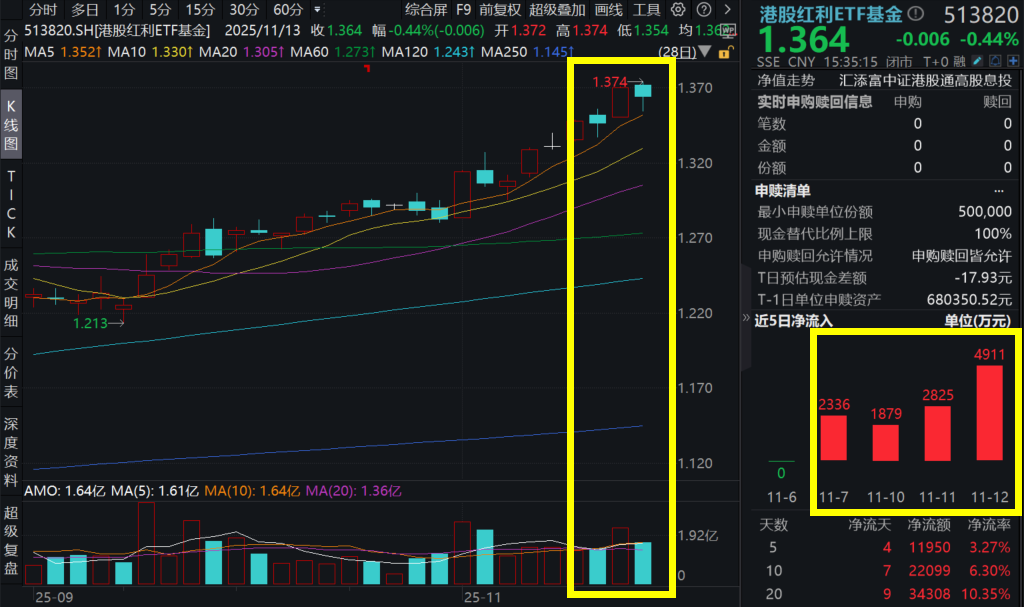Click the pencil edit icon beside 融
The height and width of the screenshot is (607, 1024).
click(x=978, y=61)
